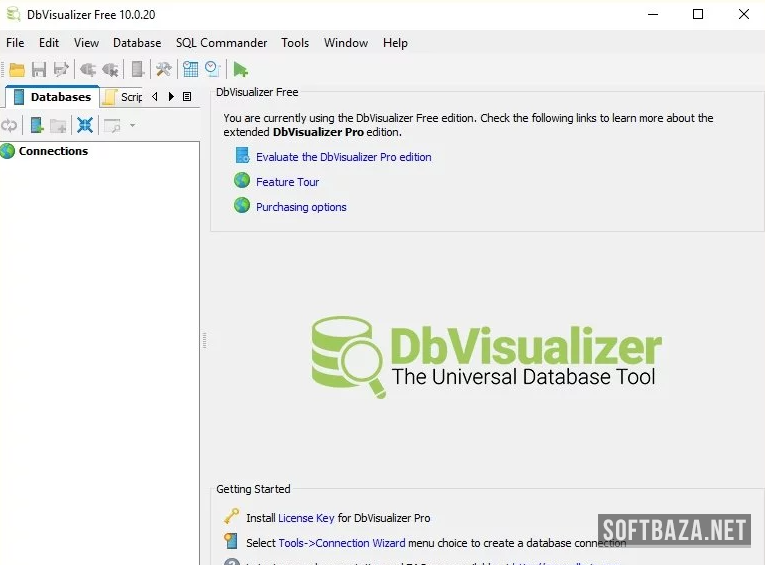Click the Tool Properties wrench icon

coord(164,69)
